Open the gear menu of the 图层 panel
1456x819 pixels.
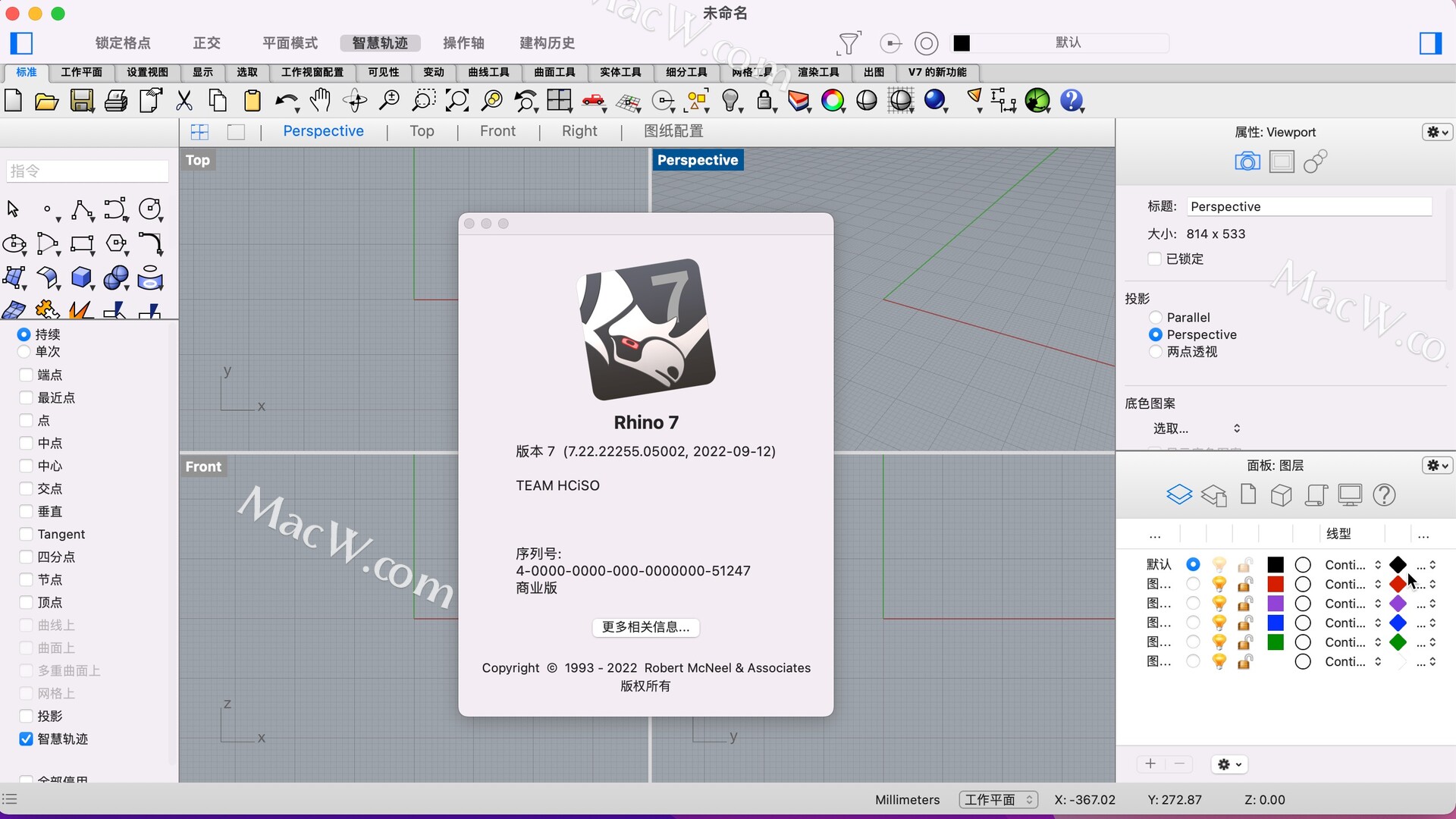pyautogui.click(x=1437, y=465)
